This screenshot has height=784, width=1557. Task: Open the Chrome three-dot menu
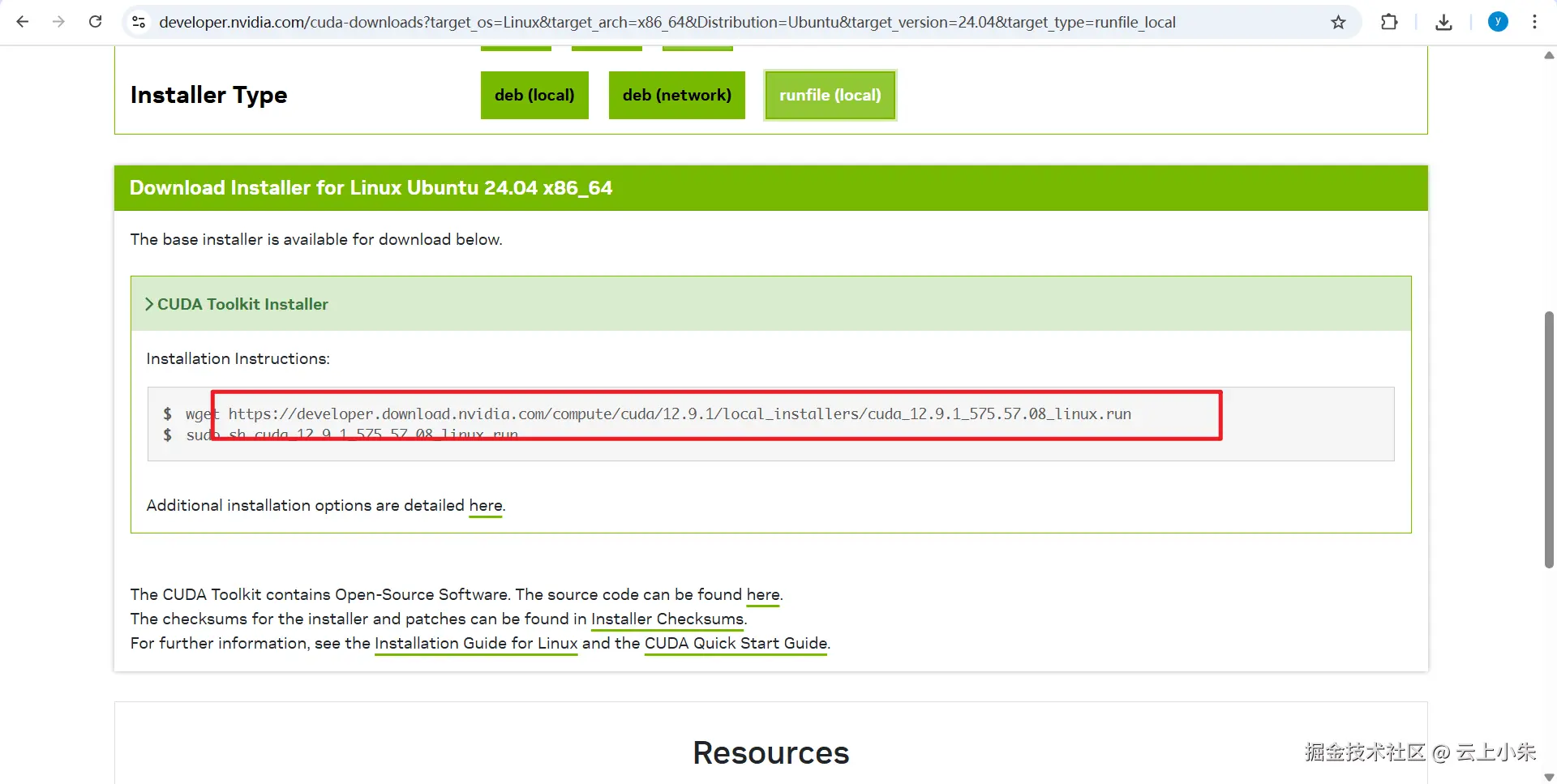click(x=1534, y=22)
